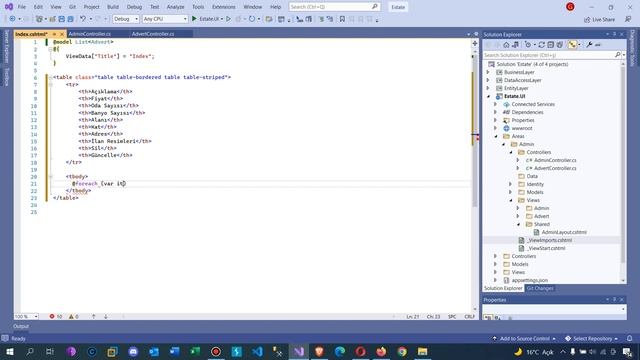Viewport: 640px width, 360px height.
Task: Click Live Share button
Action: [599, 19]
